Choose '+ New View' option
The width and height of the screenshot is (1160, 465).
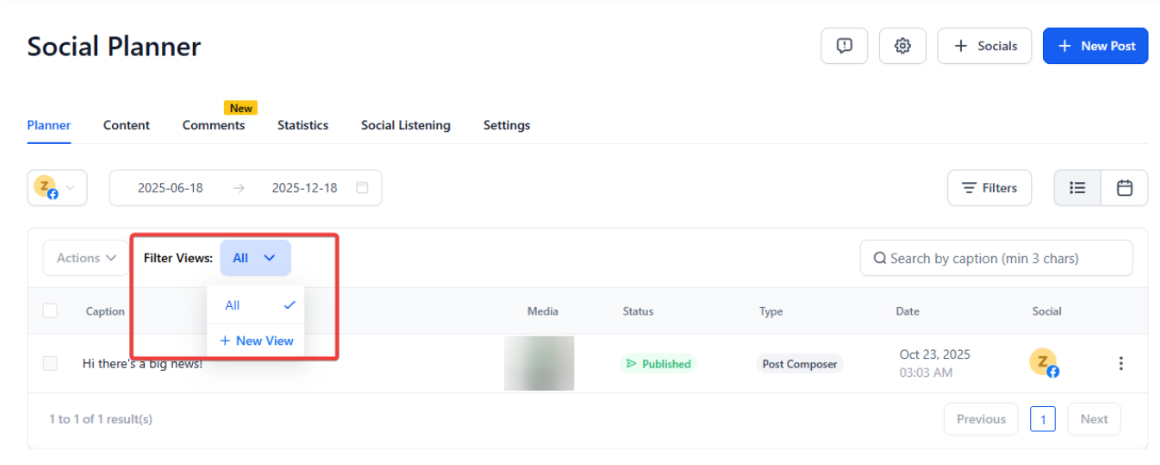256,341
